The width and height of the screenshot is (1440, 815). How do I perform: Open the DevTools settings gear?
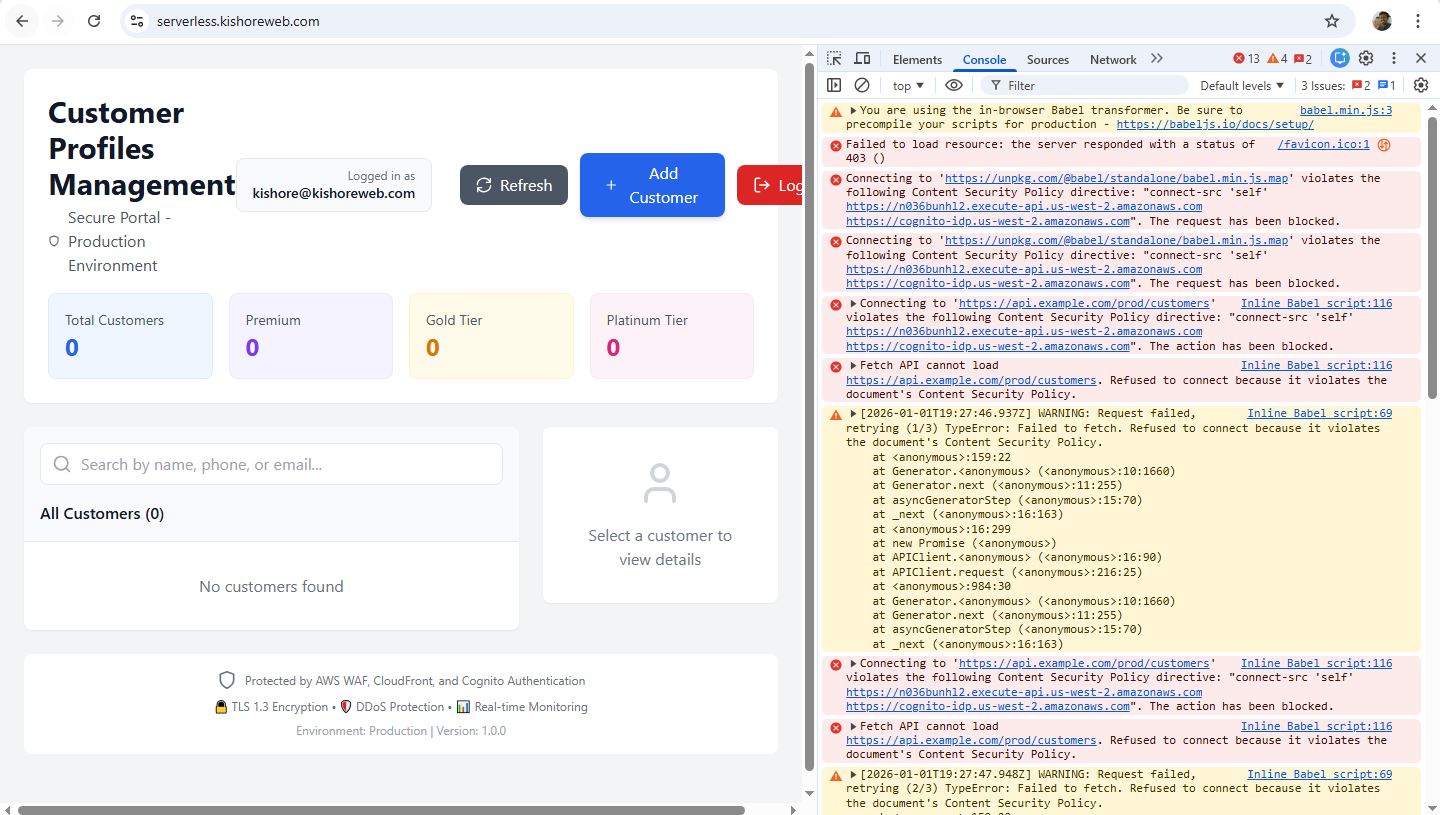[x=1366, y=59]
